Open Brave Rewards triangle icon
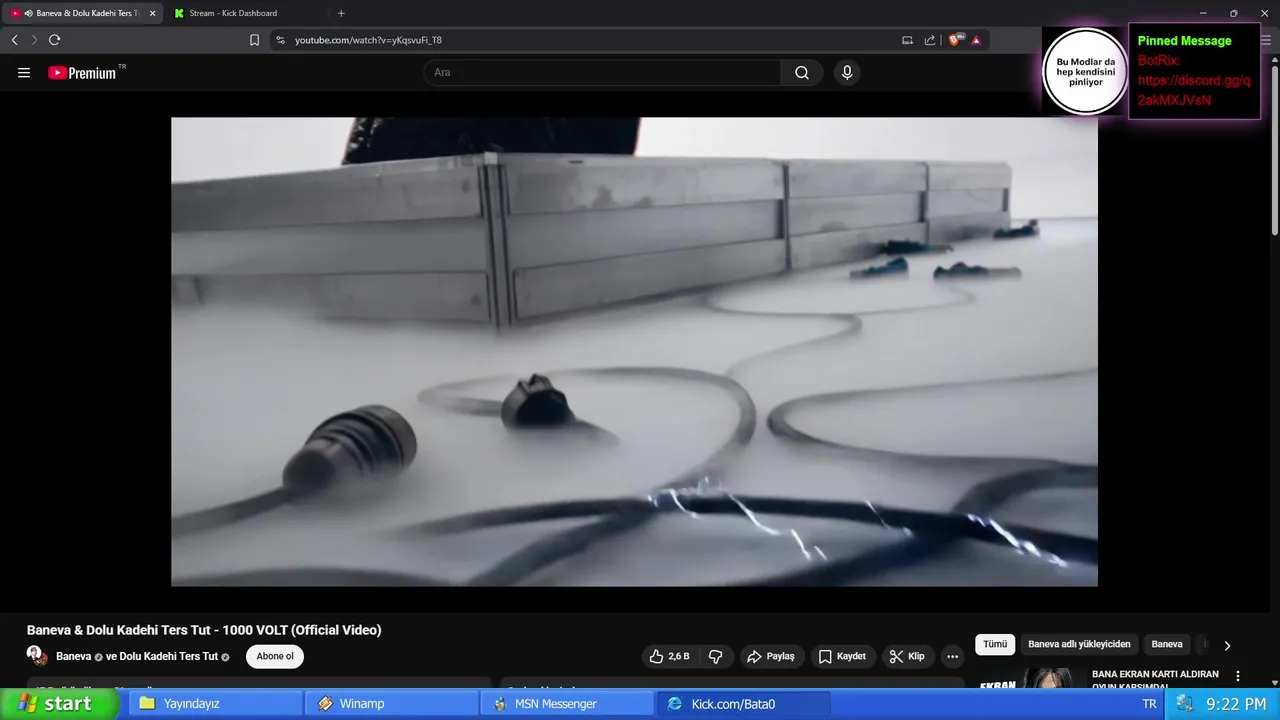1280x720 pixels. (976, 40)
